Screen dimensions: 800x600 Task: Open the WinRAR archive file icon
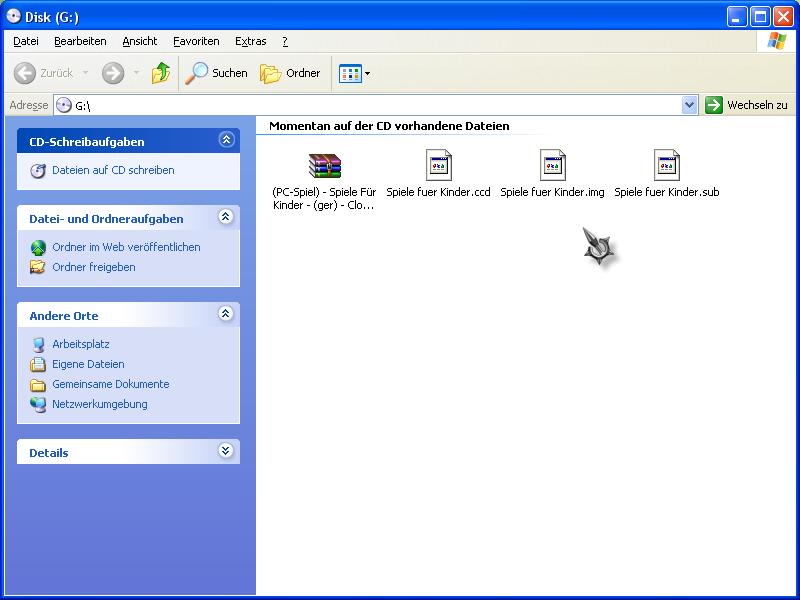click(324, 166)
